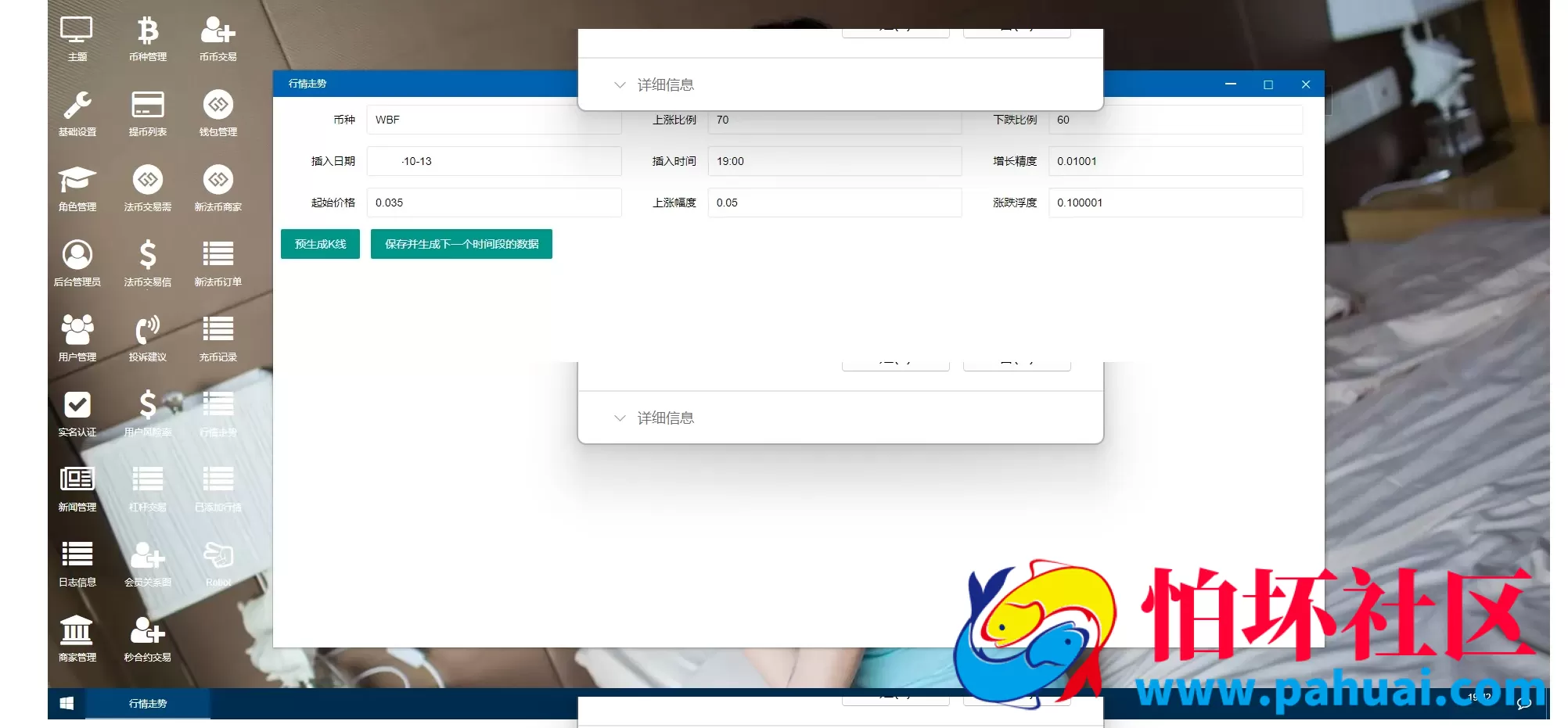This screenshot has height=728, width=1568.
Task: Minimize the 行情走势 window
Action: (1231, 84)
